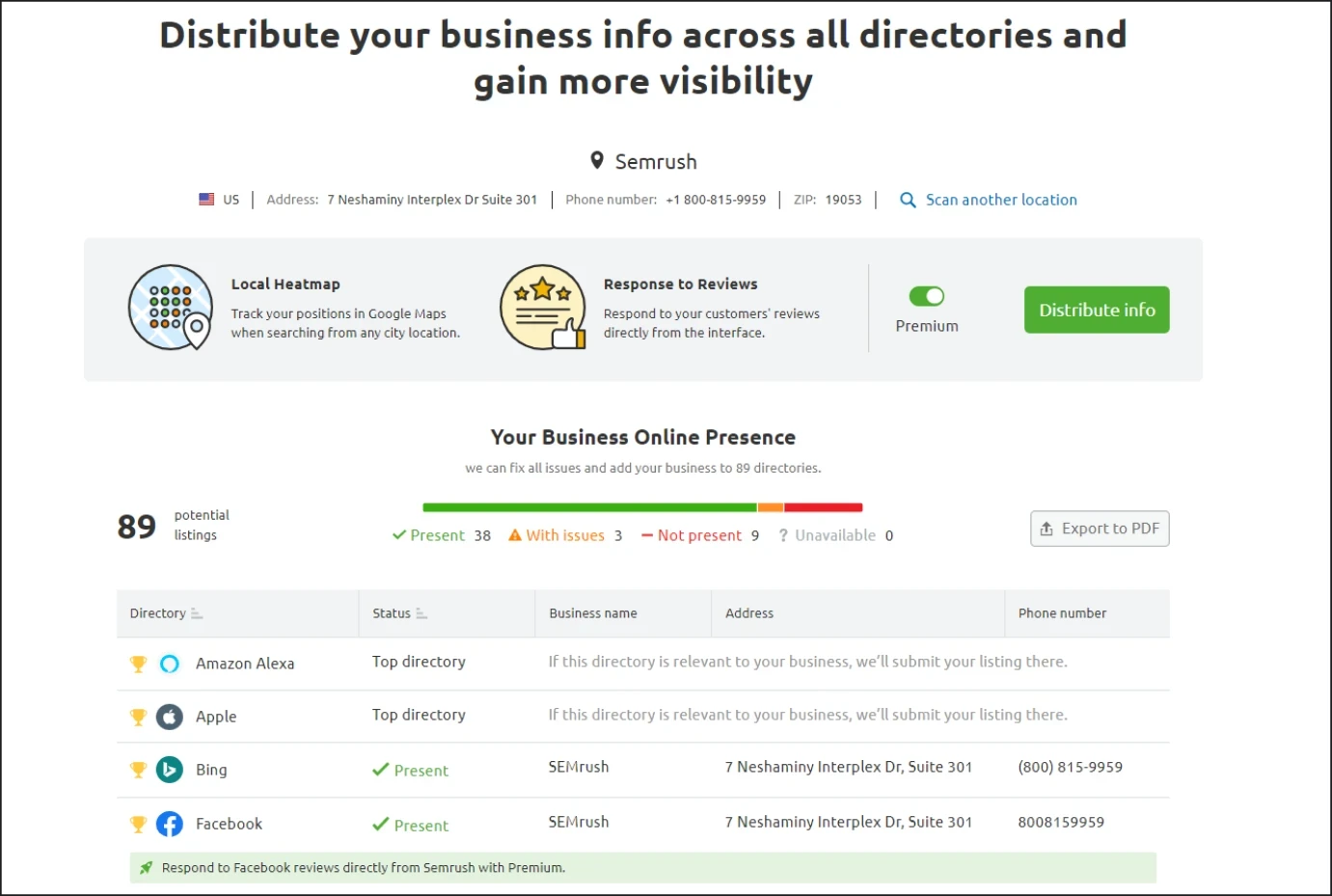Image resolution: width=1332 pixels, height=896 pixels.
Task: Select the Apple directory icon
Action: pos(169,717)
